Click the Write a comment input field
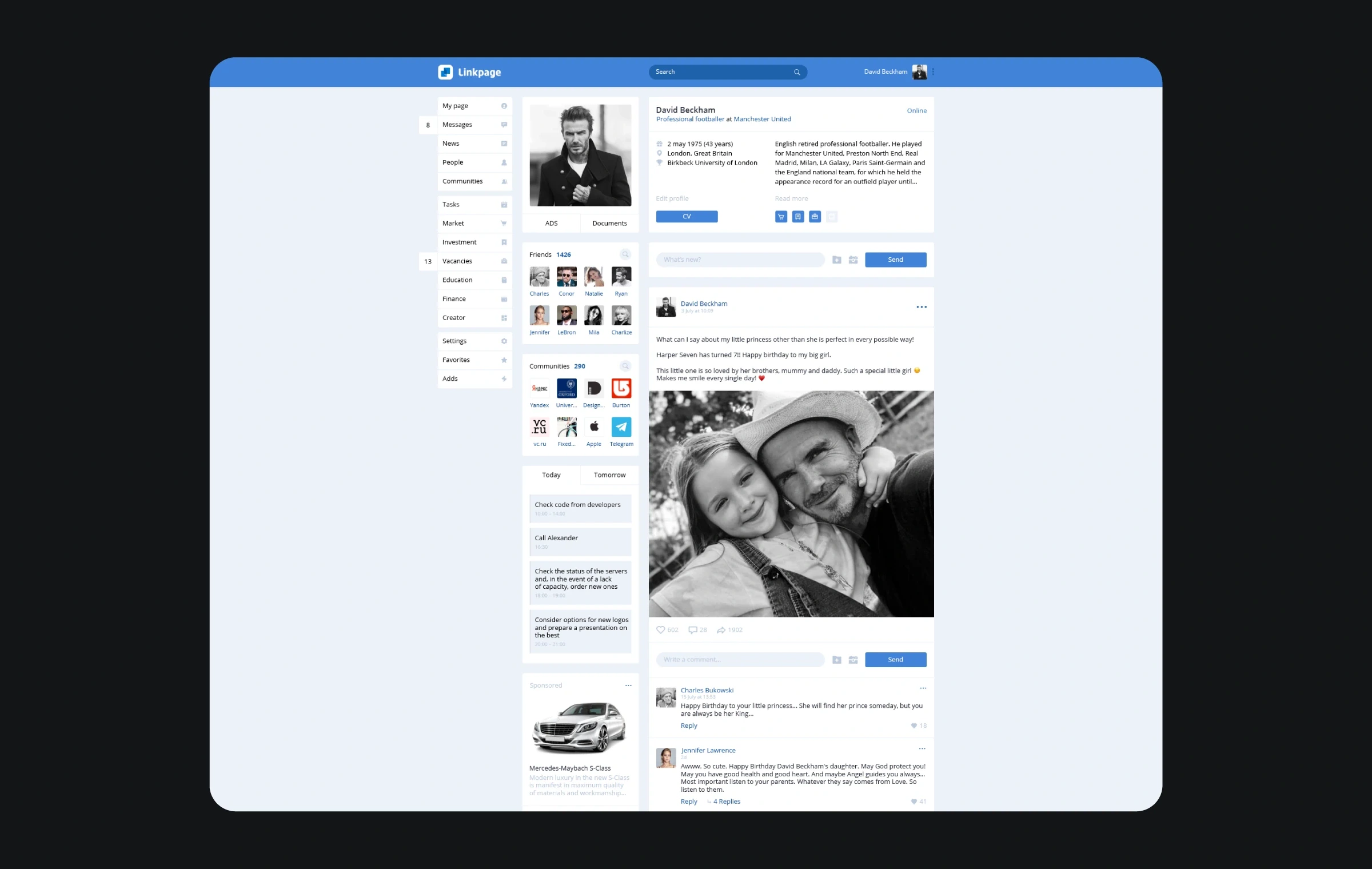This screenshot has width=1372, height=869. pos(740,660)
